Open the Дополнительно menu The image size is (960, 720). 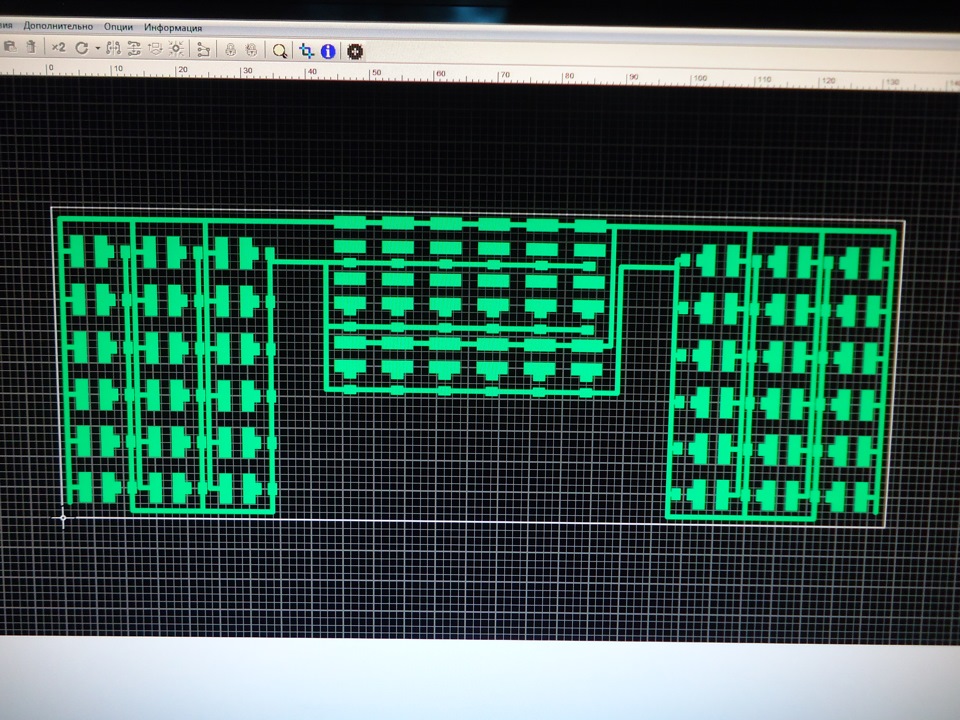click(x=58, y=26)
